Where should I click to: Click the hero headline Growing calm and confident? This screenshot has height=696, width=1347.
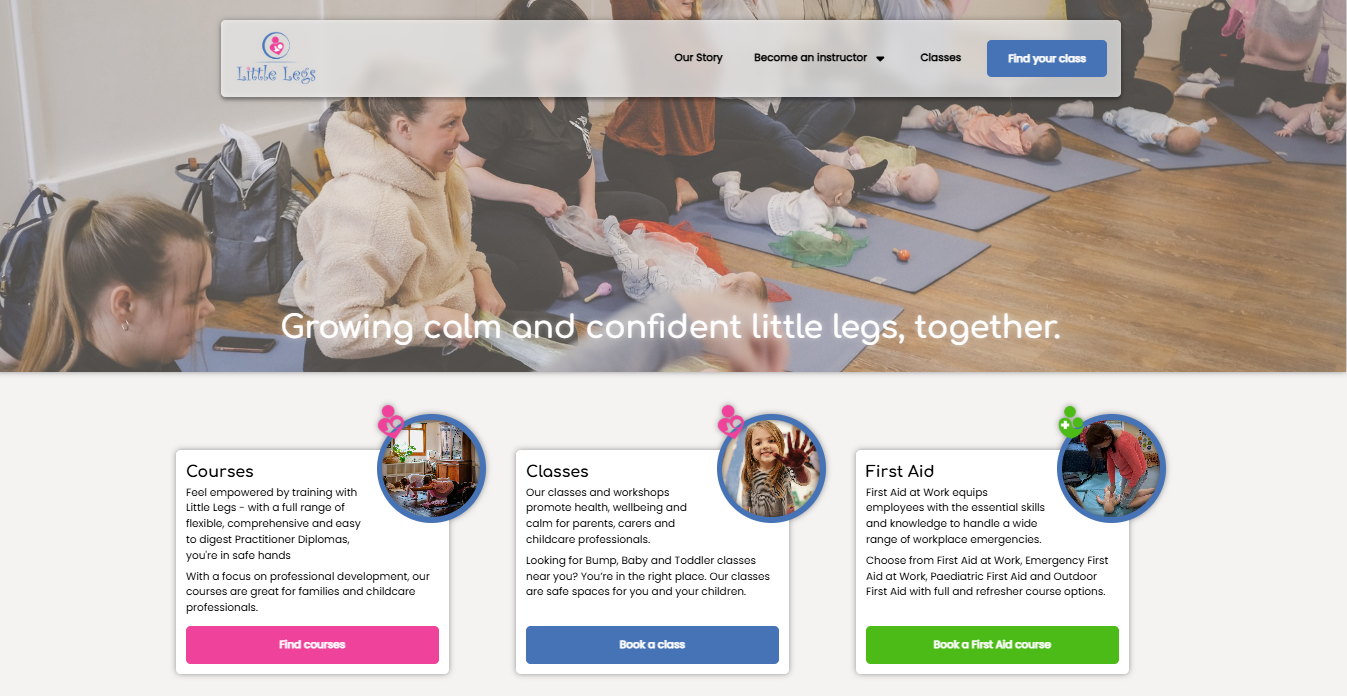[x=671, y=327]
